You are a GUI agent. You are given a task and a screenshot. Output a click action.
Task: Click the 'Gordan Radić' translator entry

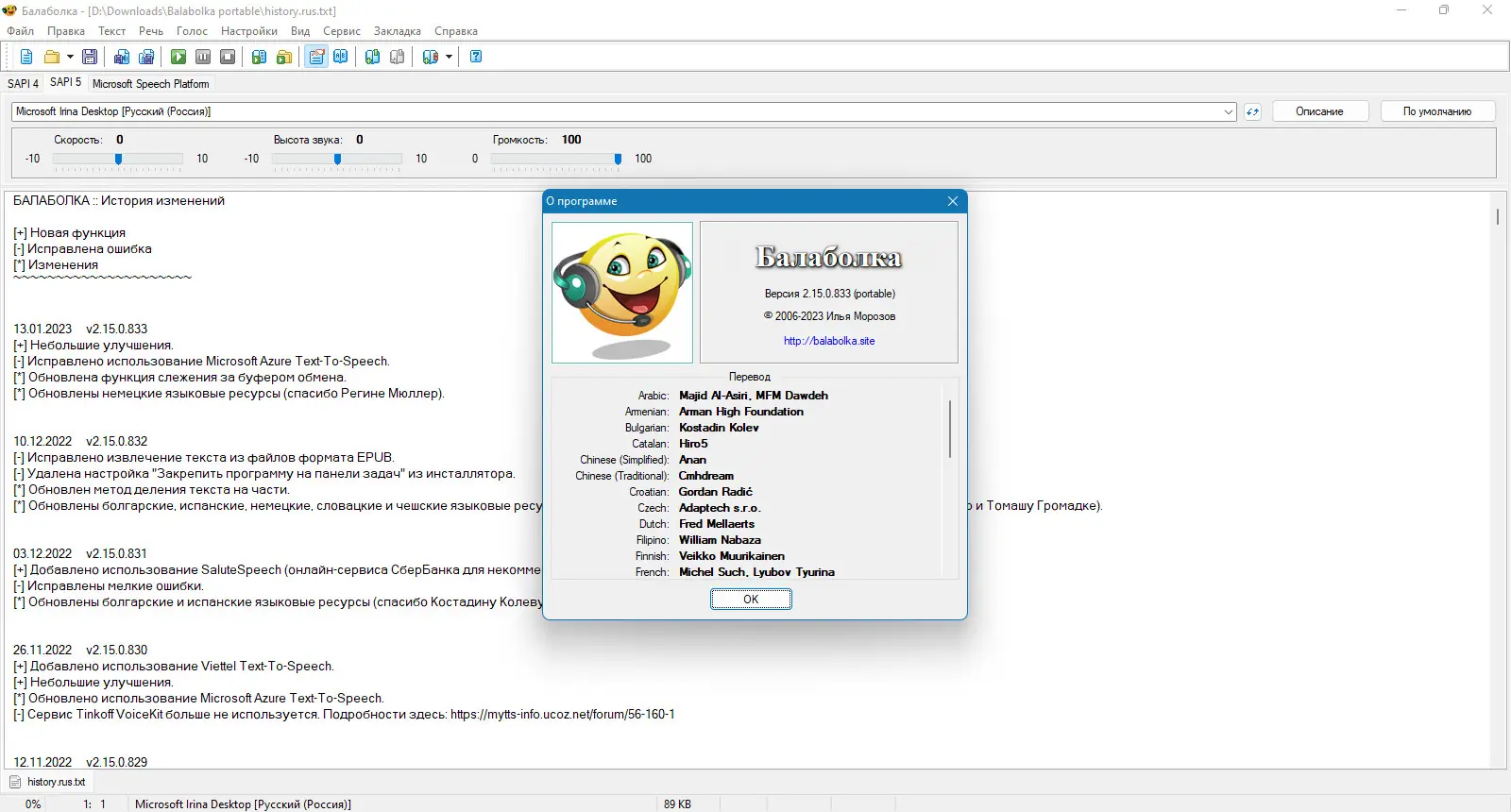[x=716, y=492]
